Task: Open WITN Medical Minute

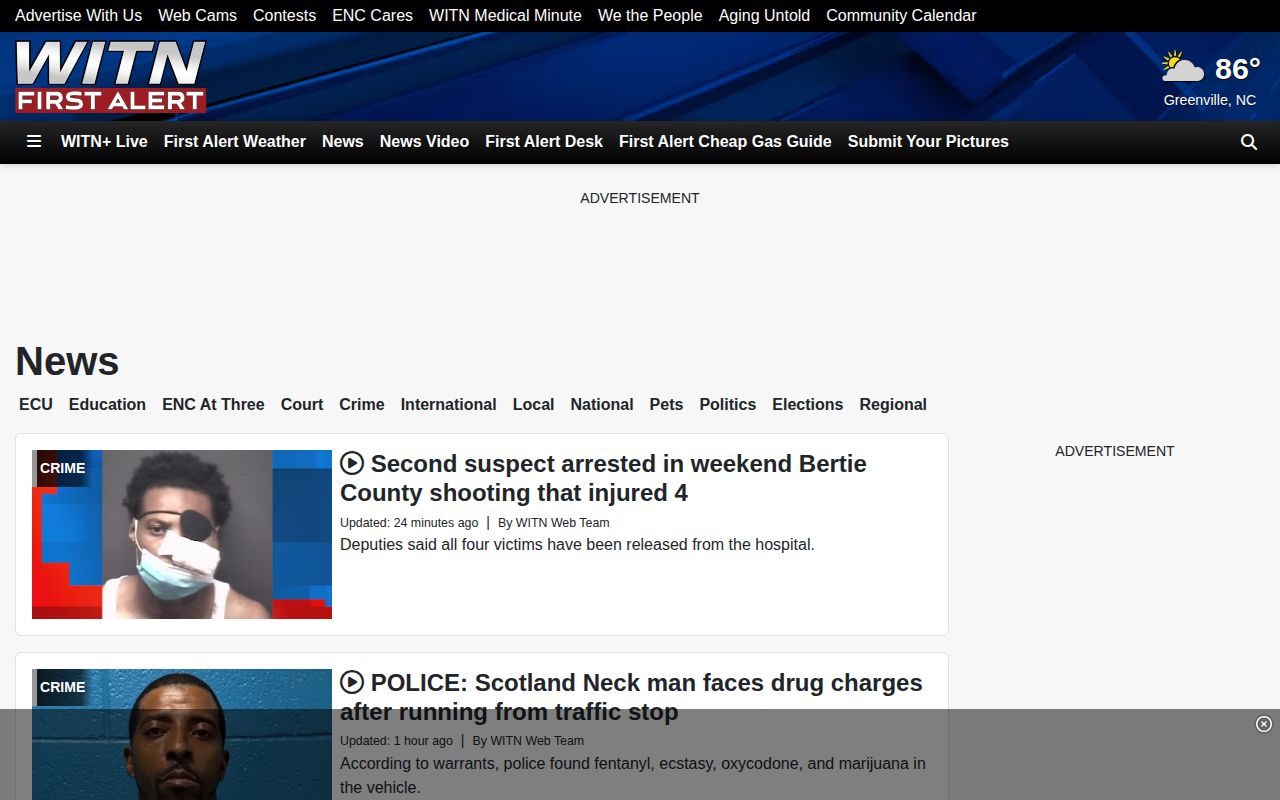Action: point(505,16)
